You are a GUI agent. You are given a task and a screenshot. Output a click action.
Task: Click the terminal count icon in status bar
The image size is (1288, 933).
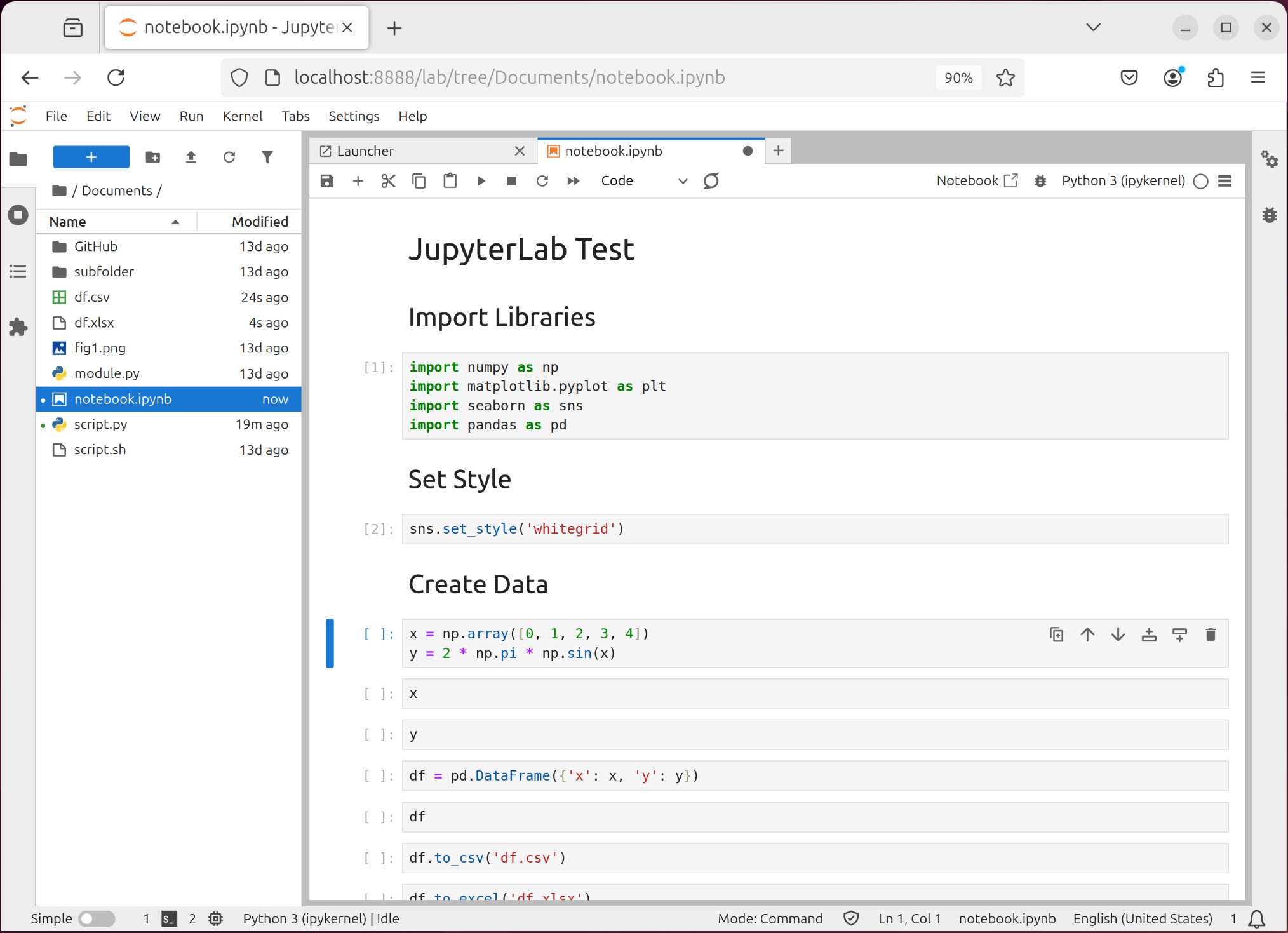169,919
